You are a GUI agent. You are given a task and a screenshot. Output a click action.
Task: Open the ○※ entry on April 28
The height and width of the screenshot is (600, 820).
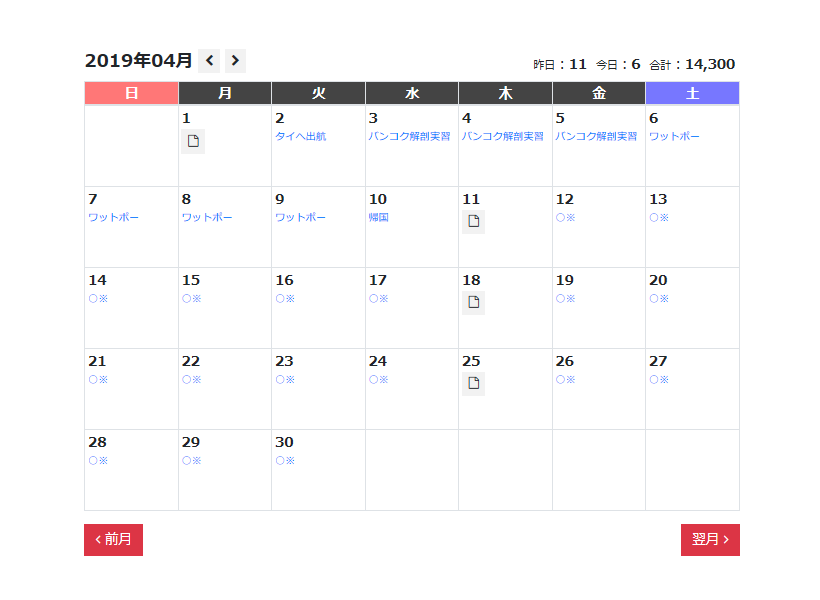click(x=98, y=461)
